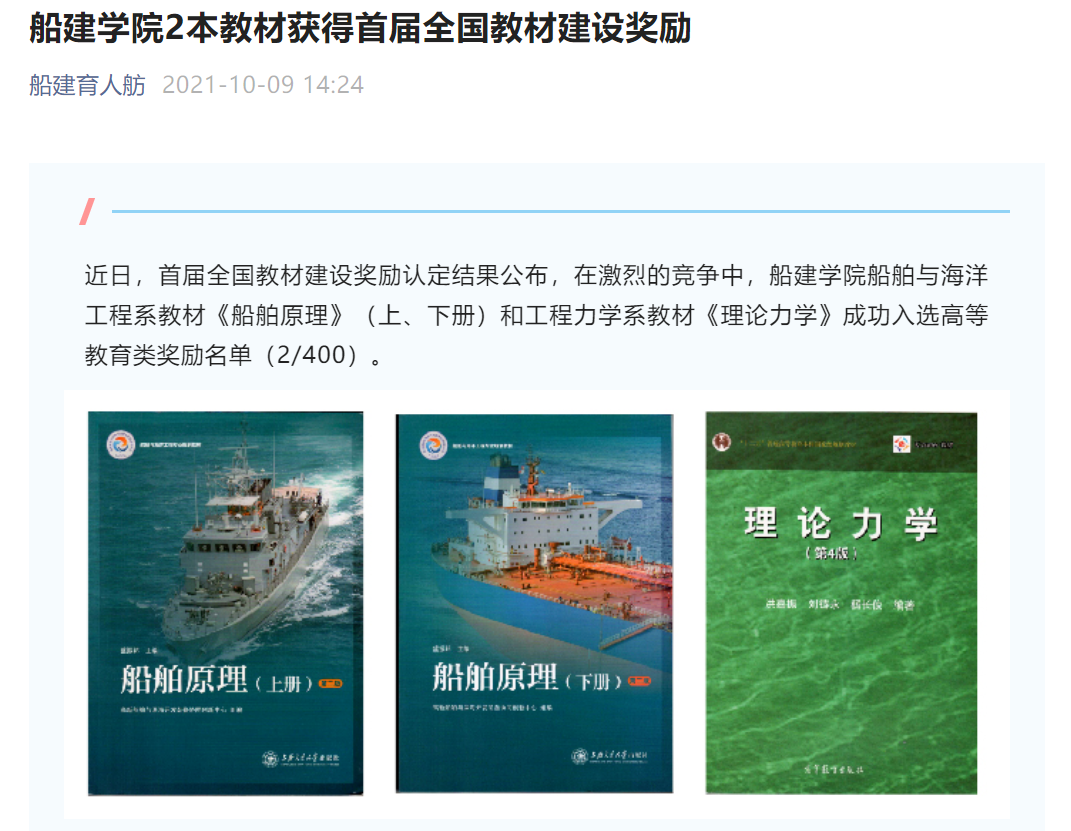Open the 船建育人舫 account link
The height and width of the screenshot is (831, 1071).
87,85
